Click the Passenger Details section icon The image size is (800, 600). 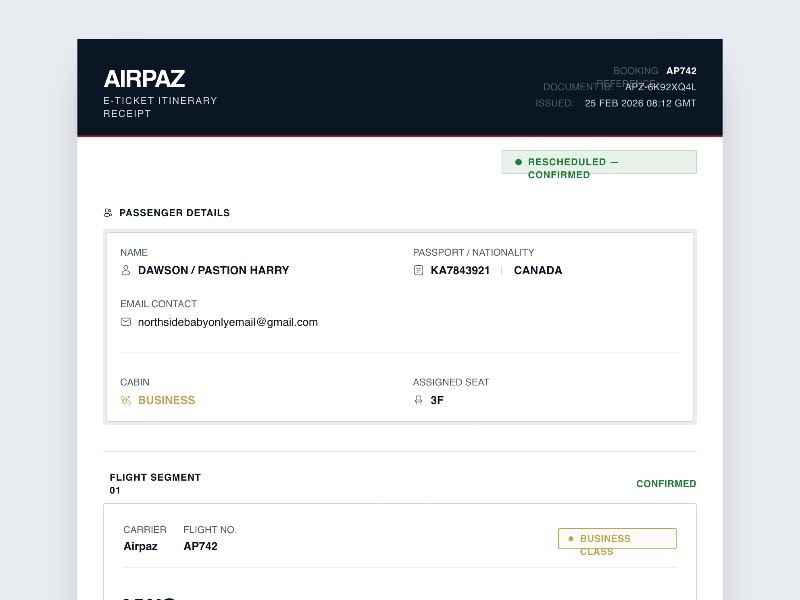point(108,213)
